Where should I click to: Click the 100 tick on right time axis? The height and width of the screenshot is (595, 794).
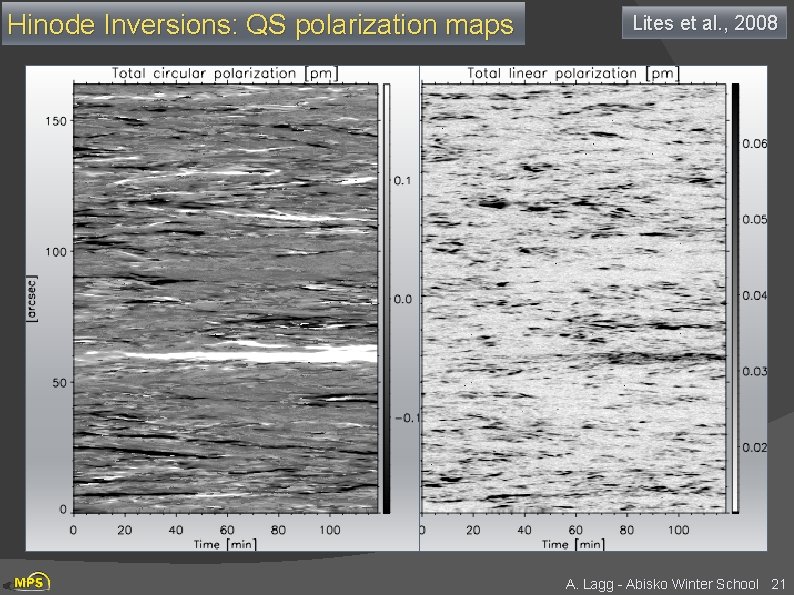pyautogui.click(x=678, y=530)
